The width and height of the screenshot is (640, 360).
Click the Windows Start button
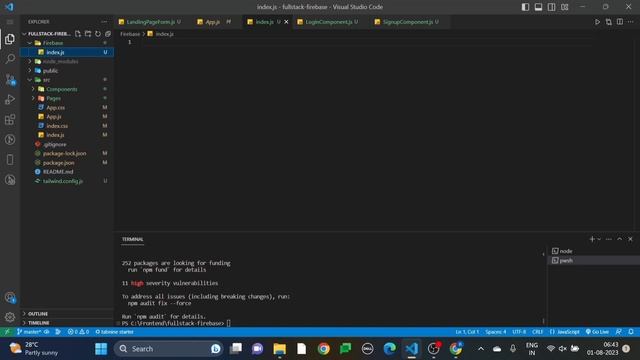(101, 349)
